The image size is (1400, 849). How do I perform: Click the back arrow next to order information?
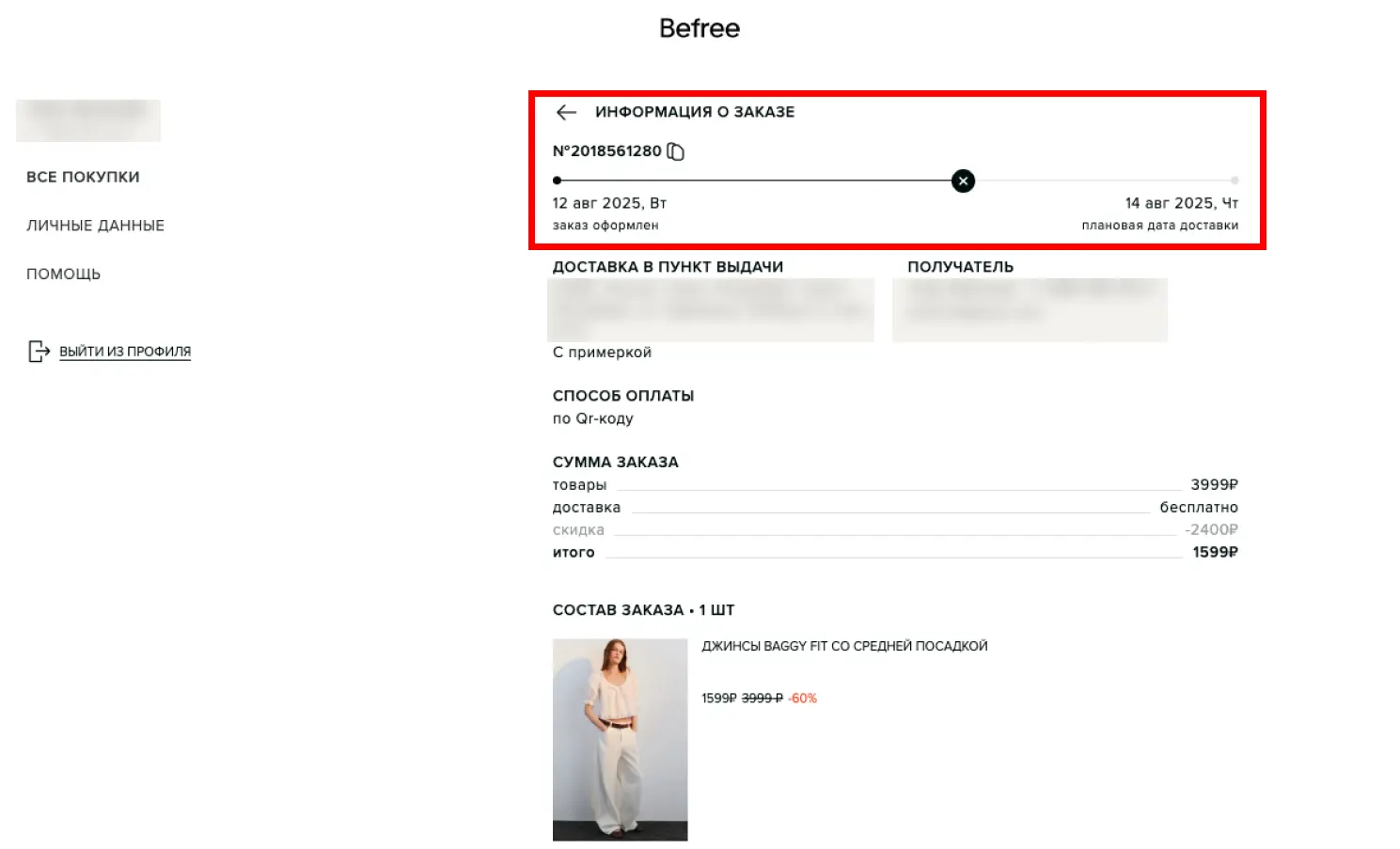(565, 113)
